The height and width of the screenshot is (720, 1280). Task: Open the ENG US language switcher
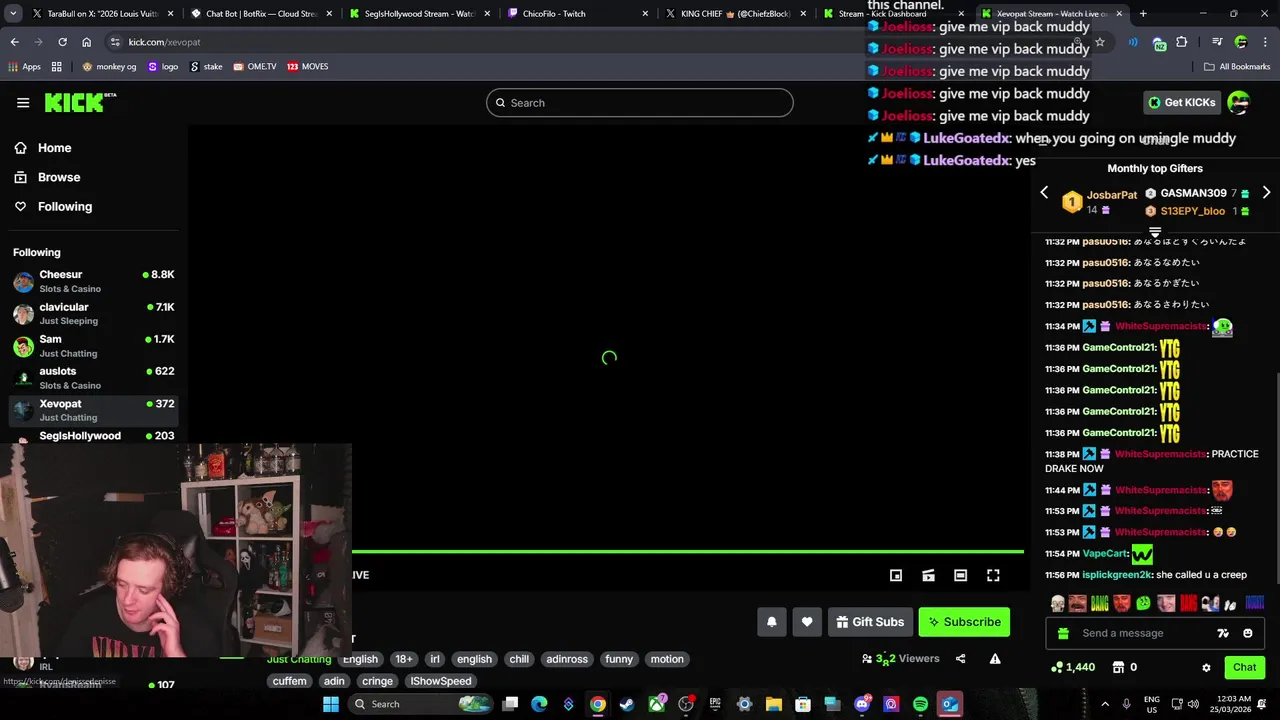pos(1152,704)
